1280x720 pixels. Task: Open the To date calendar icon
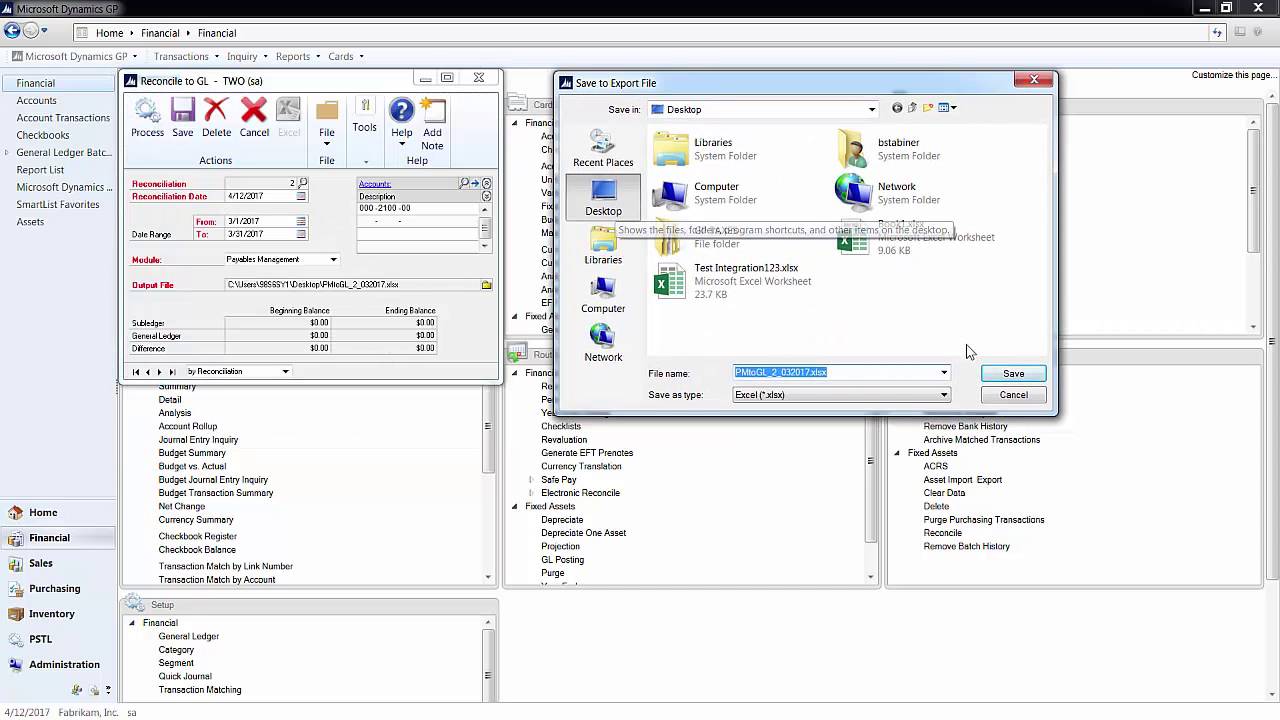tap(301, 234)
